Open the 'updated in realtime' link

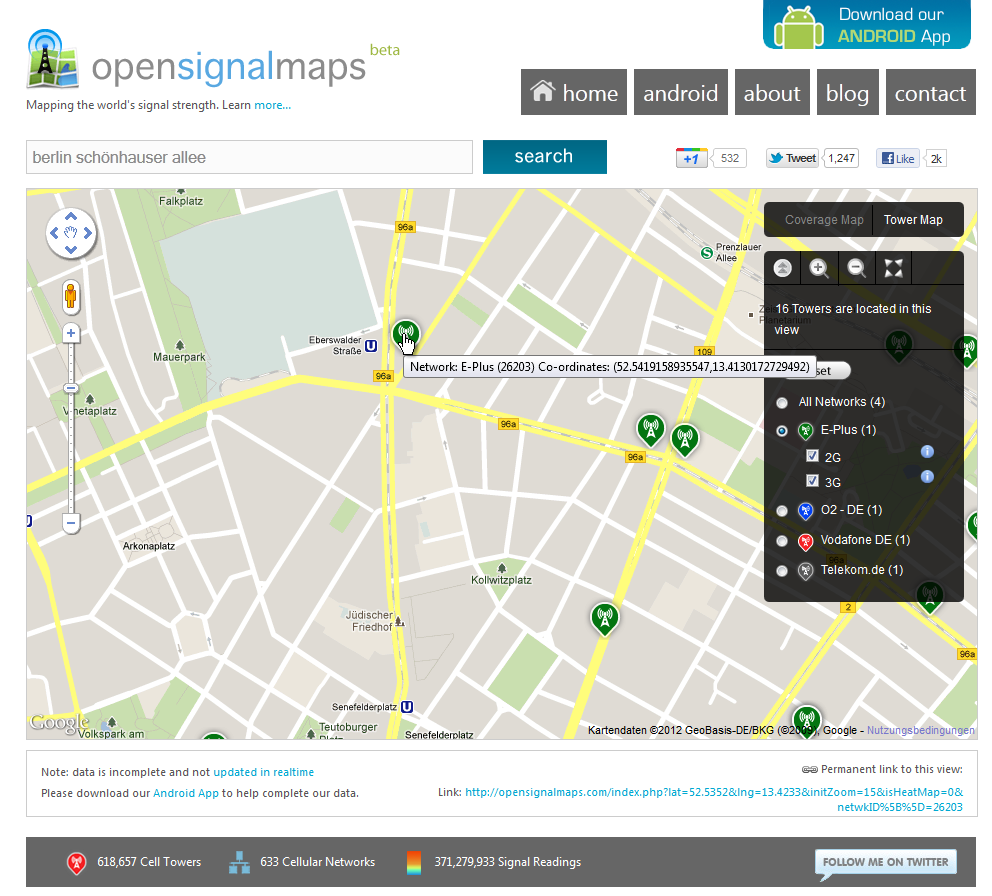coord(263,771)
